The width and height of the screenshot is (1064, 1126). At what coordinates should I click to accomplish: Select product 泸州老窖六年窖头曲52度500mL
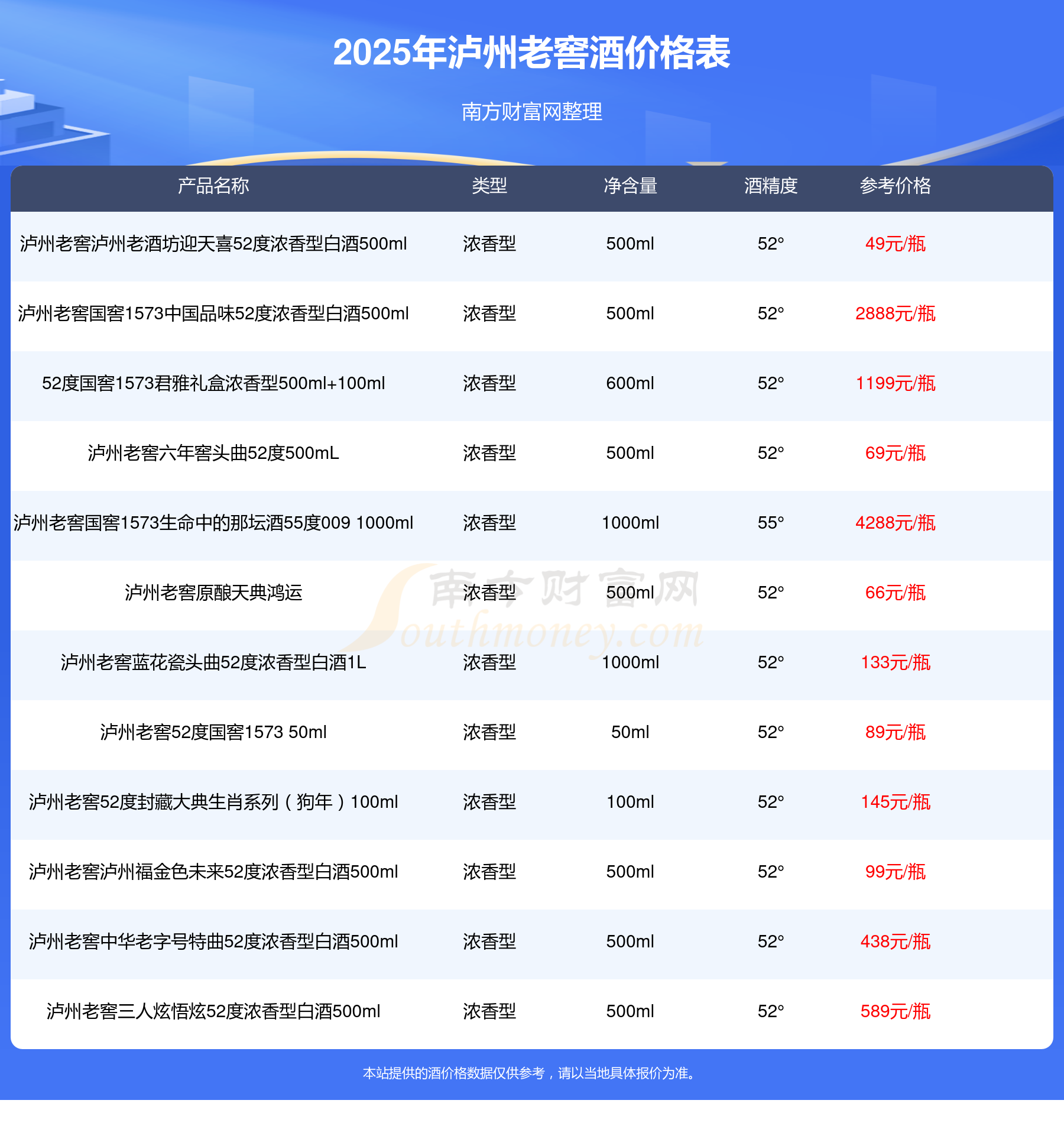pos(213,453)
